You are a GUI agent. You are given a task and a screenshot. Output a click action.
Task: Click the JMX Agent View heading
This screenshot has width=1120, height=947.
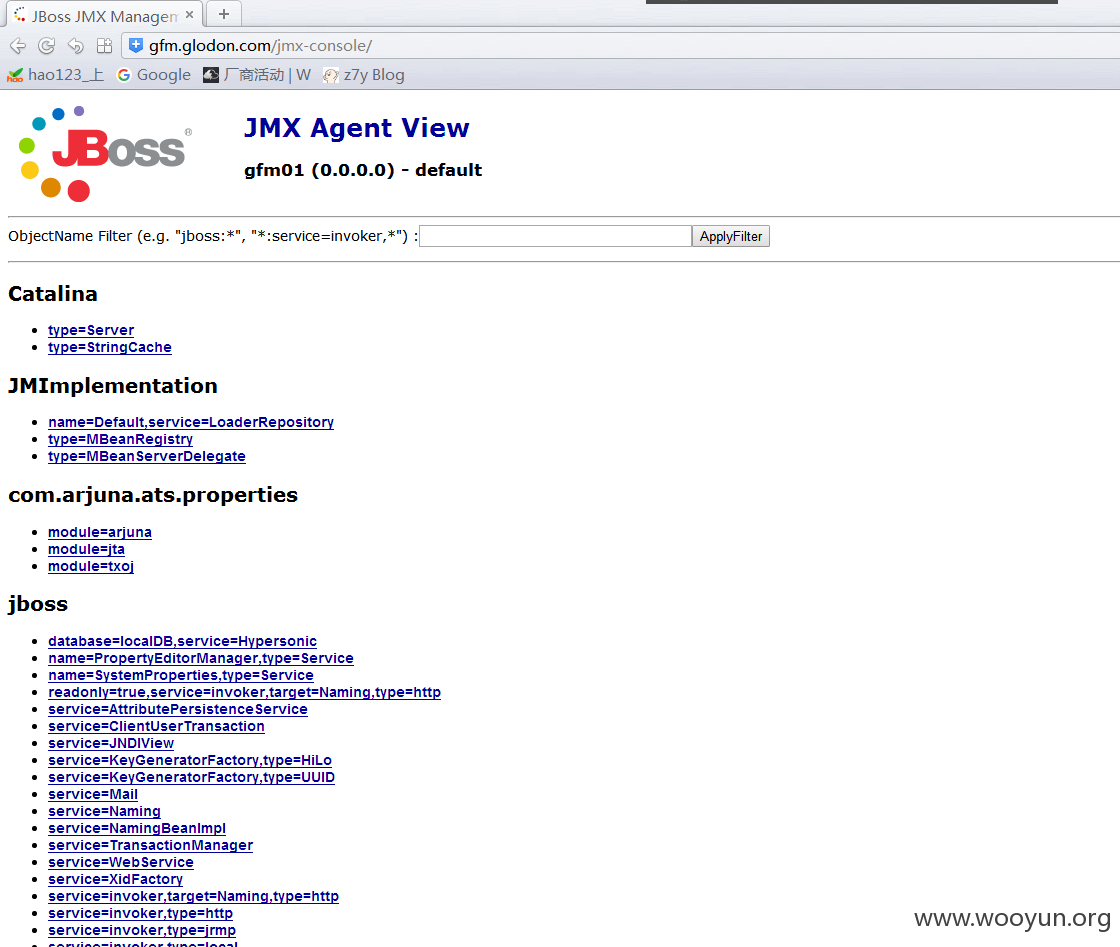click(x=356, y=128)
